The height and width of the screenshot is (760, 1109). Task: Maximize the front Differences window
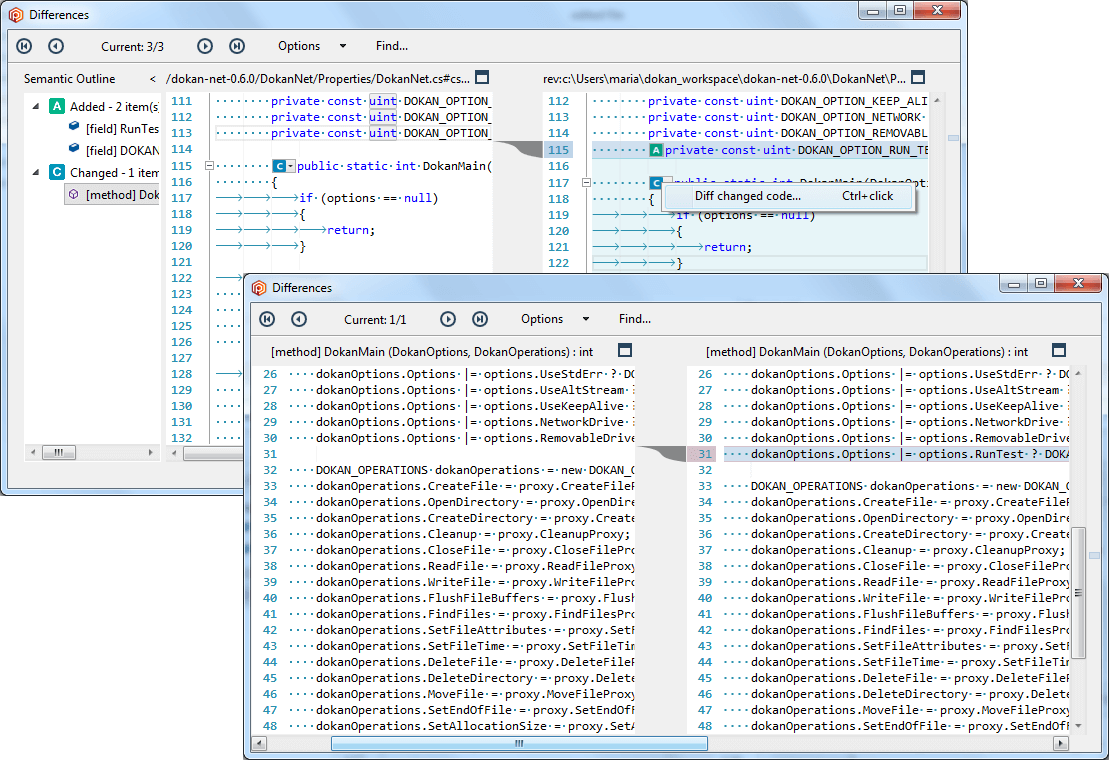click(1040, 283)
